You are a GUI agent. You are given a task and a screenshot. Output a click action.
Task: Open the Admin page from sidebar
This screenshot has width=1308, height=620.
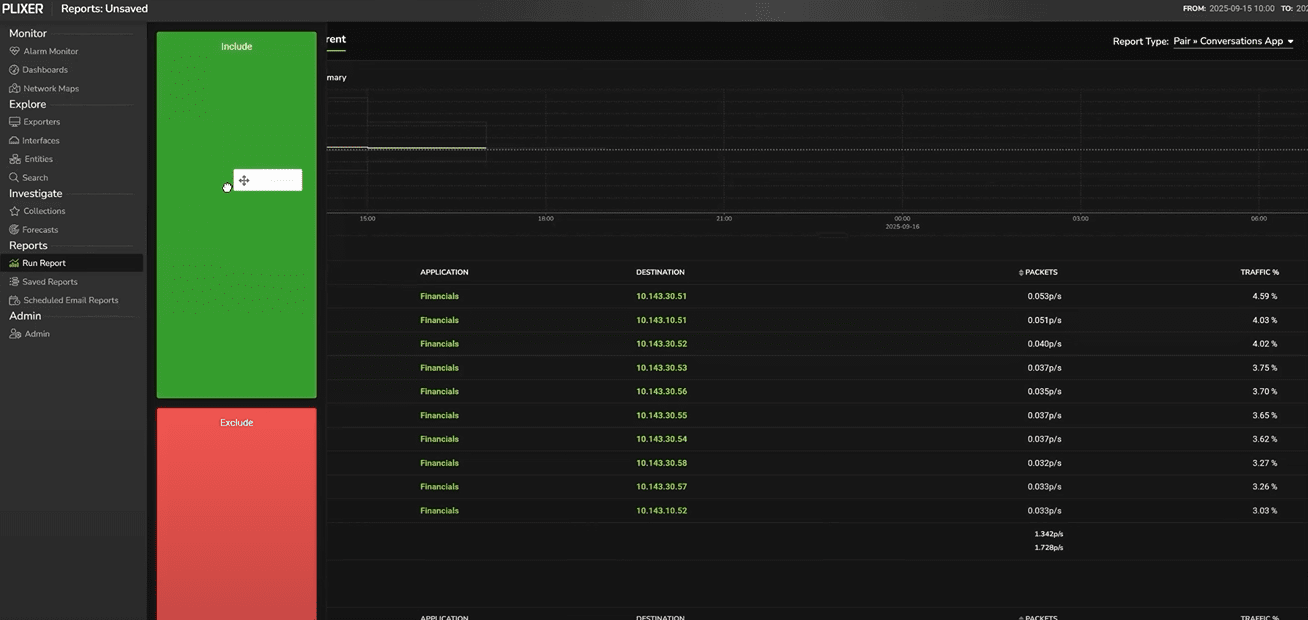click(x=36, y=334)
